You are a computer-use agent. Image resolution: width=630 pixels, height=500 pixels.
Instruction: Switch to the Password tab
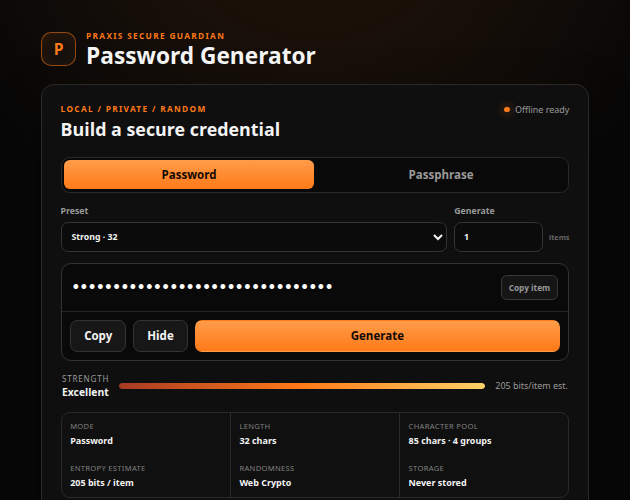189,174
